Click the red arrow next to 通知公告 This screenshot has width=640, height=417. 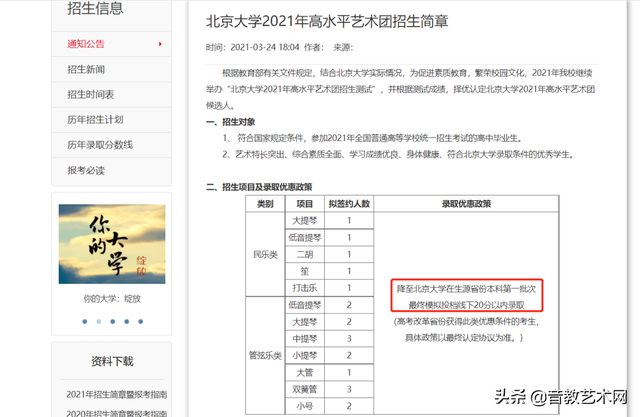coord(160,44)
